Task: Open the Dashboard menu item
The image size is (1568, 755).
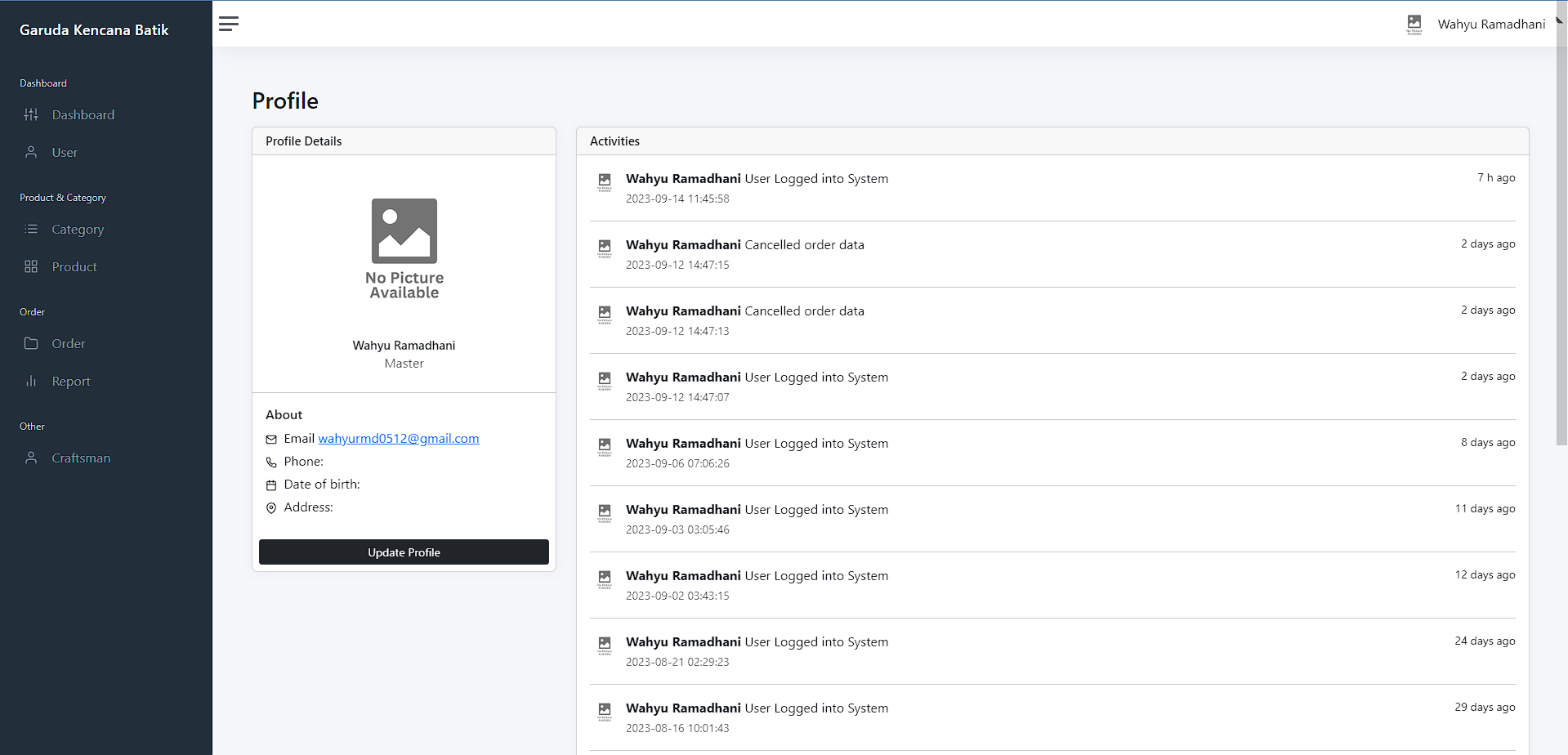Action: coord(83,114)
